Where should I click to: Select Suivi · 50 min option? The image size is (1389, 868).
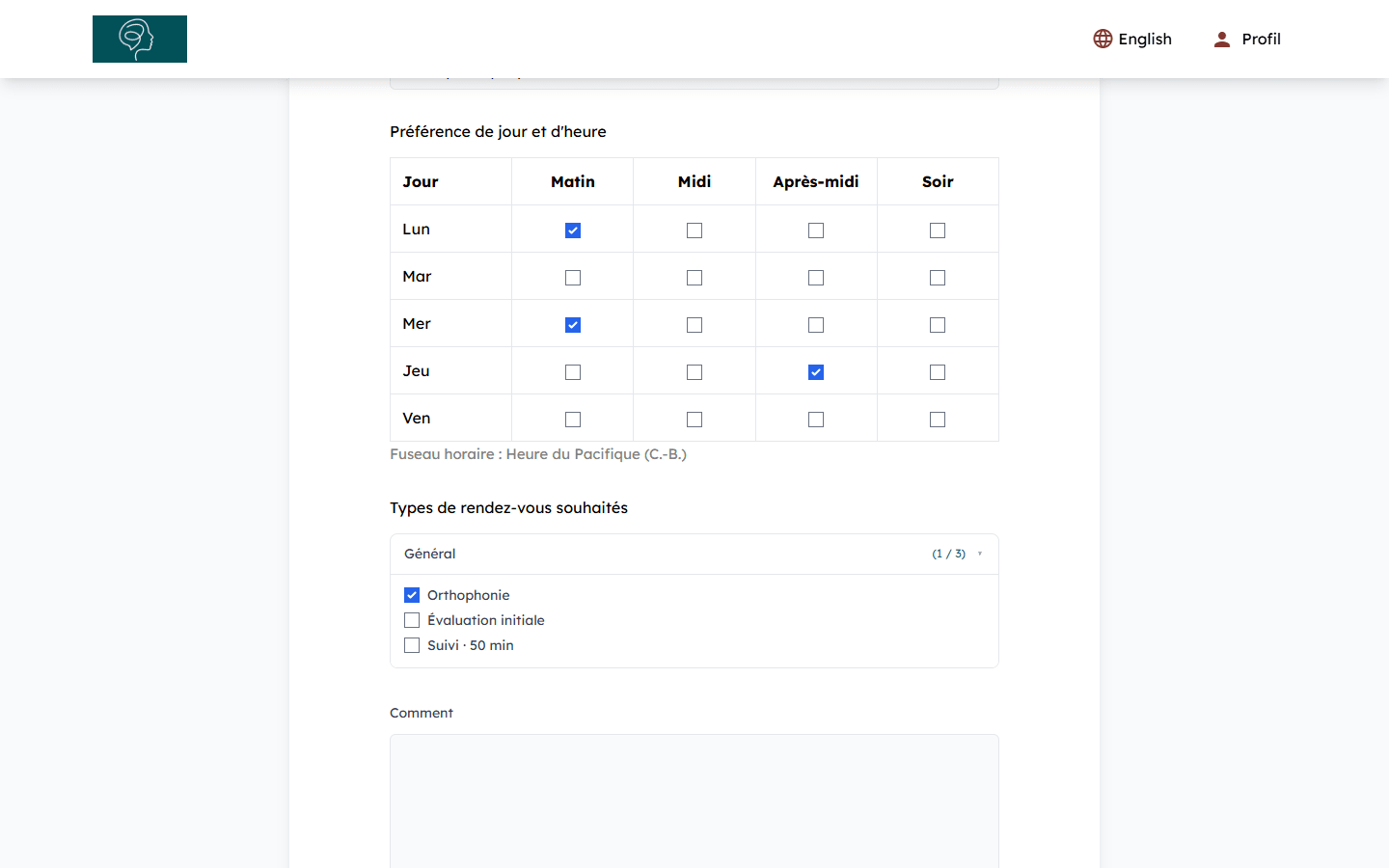[412, 645]
